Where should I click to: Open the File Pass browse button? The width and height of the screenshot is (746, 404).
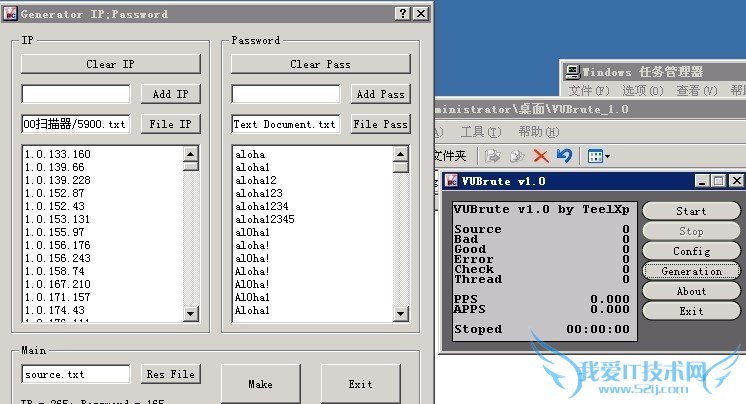tap(381, 124)
